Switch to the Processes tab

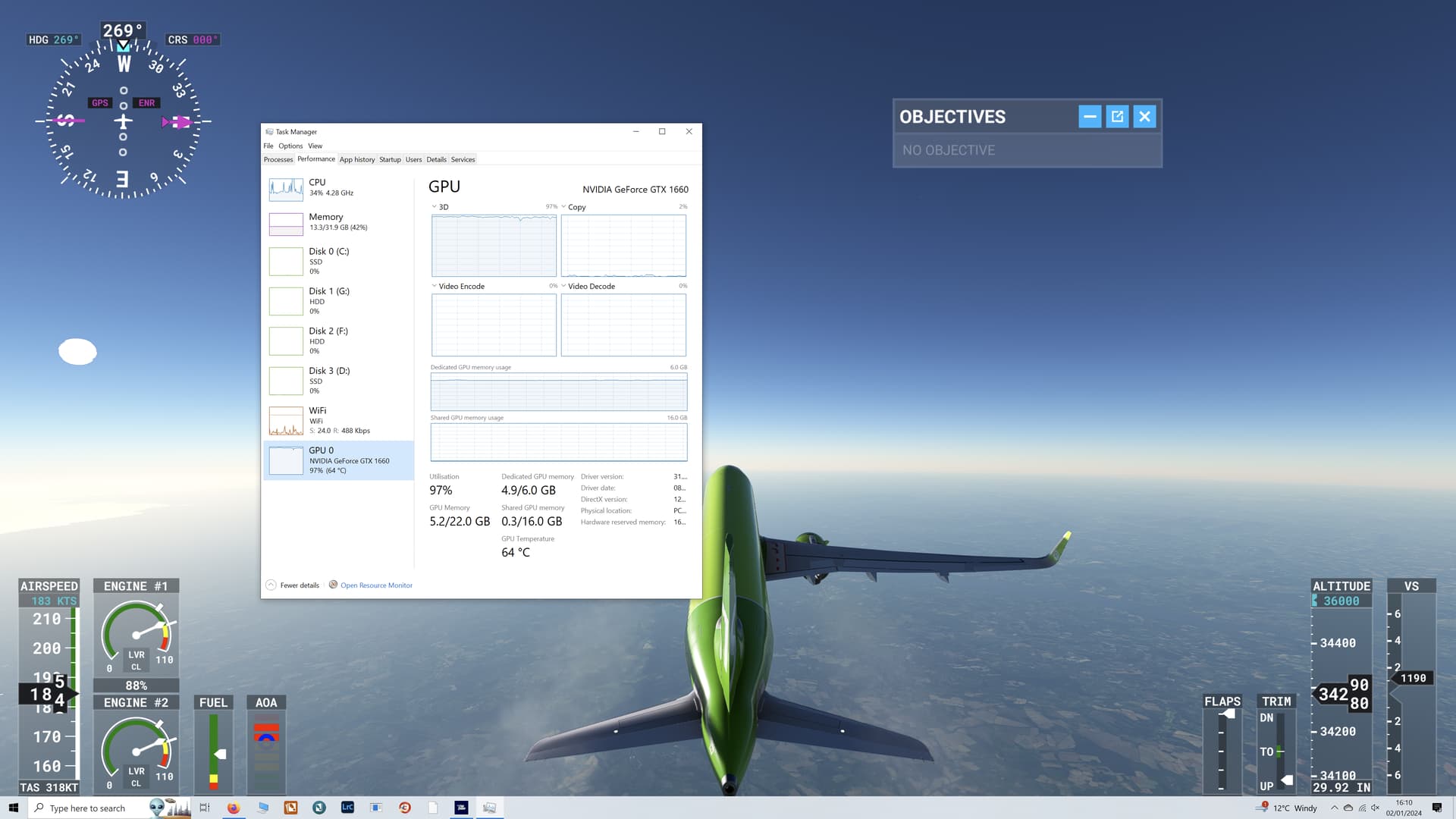click(x=278, y=159)
